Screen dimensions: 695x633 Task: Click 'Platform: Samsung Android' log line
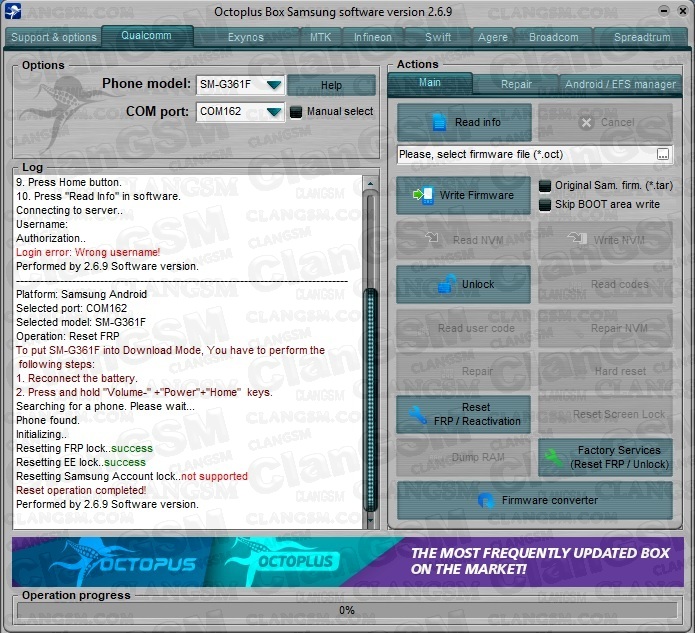coord(82,294)
